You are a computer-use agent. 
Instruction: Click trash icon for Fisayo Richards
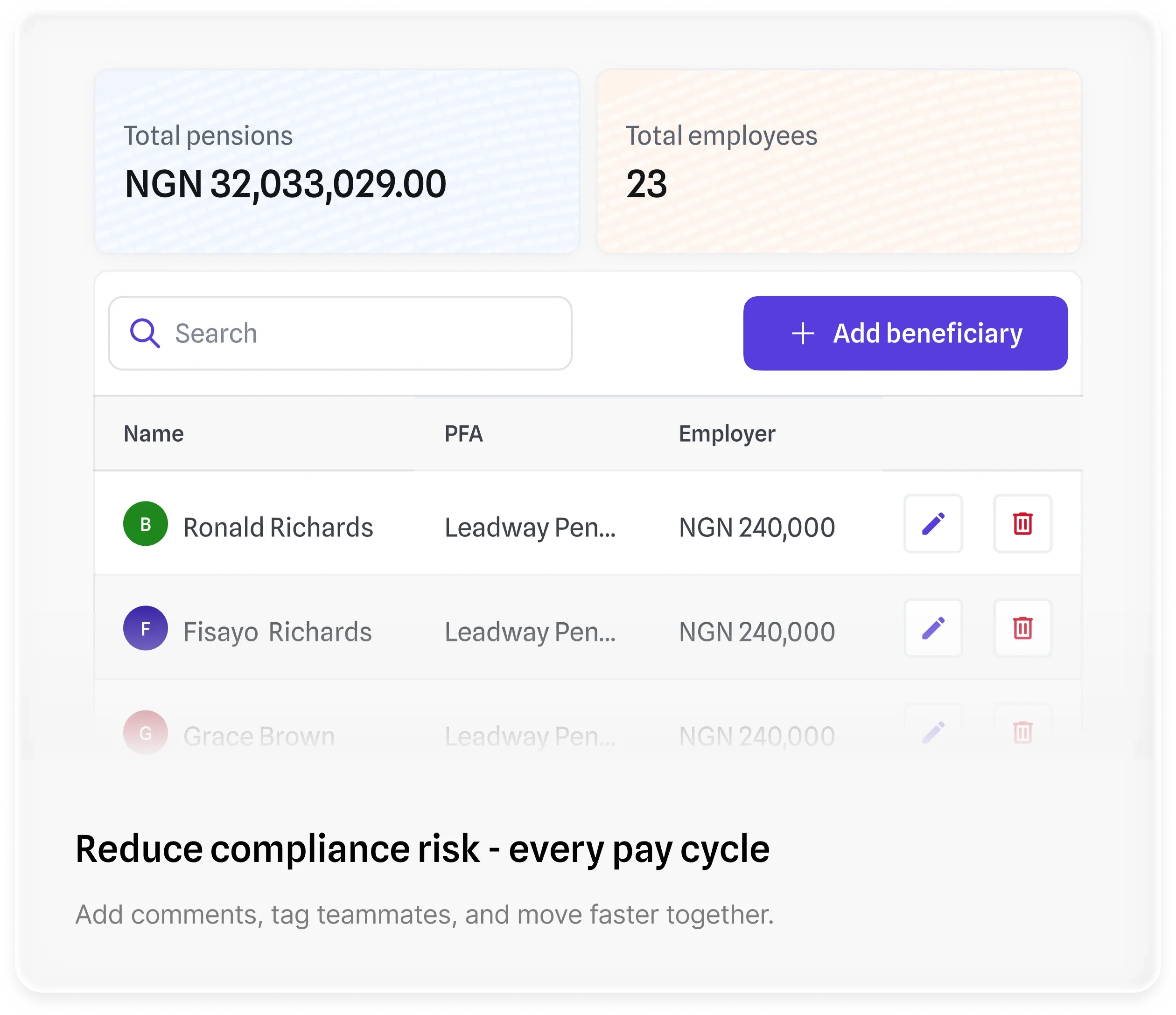coord(1022,628)
